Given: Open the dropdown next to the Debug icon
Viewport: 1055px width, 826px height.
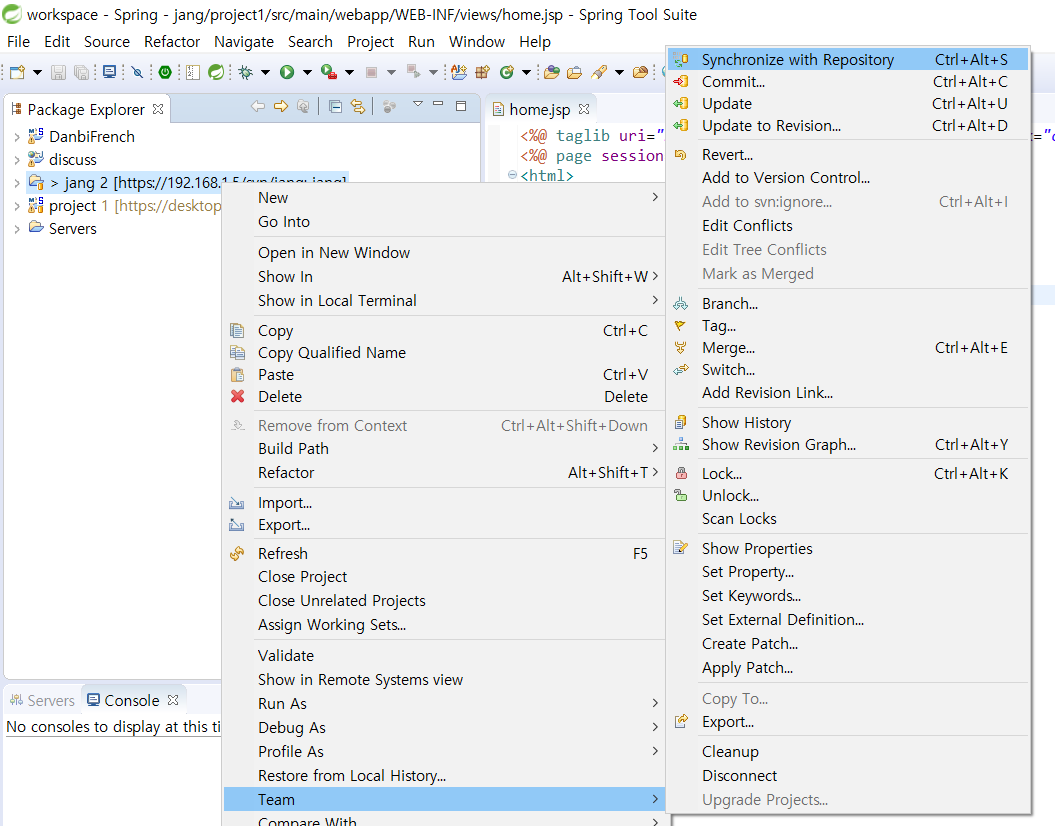Looking at the screenshot, I should (265, 72).
